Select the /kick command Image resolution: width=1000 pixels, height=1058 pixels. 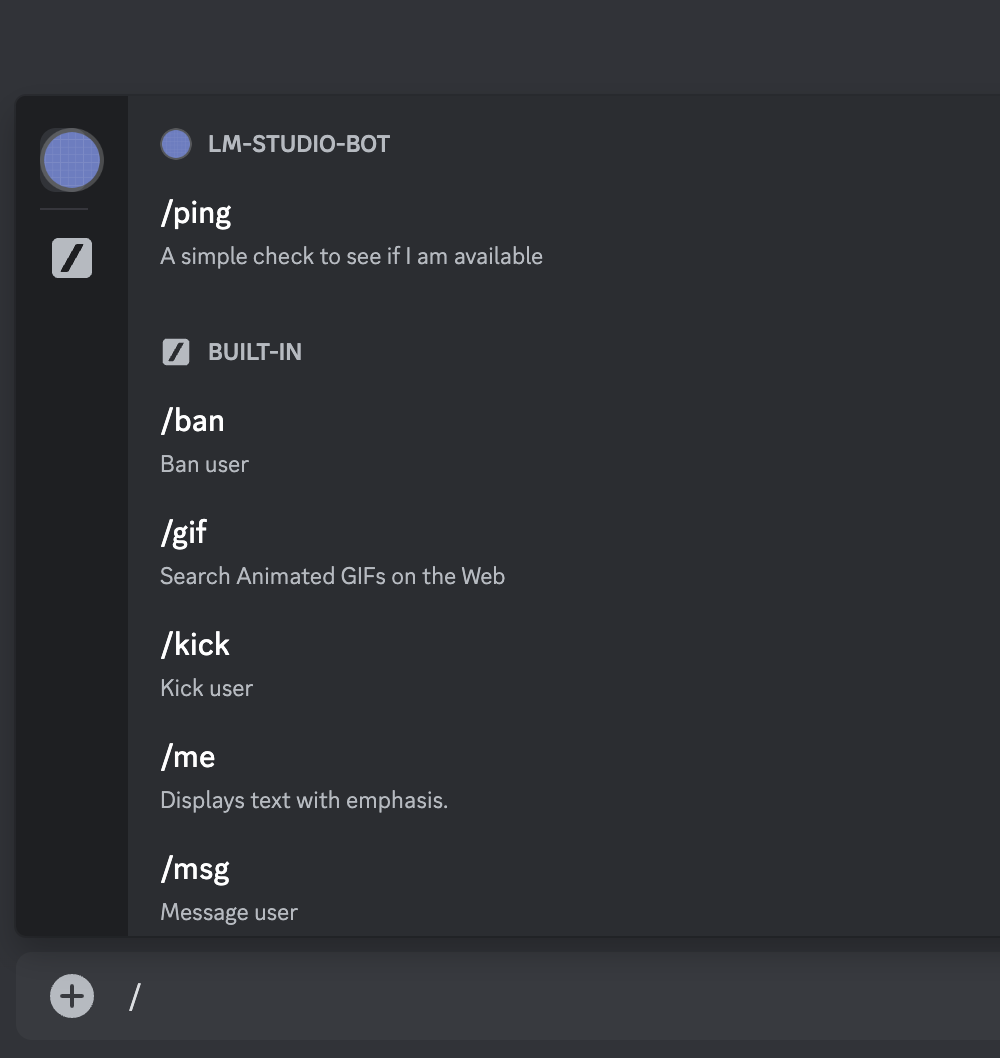195,644
